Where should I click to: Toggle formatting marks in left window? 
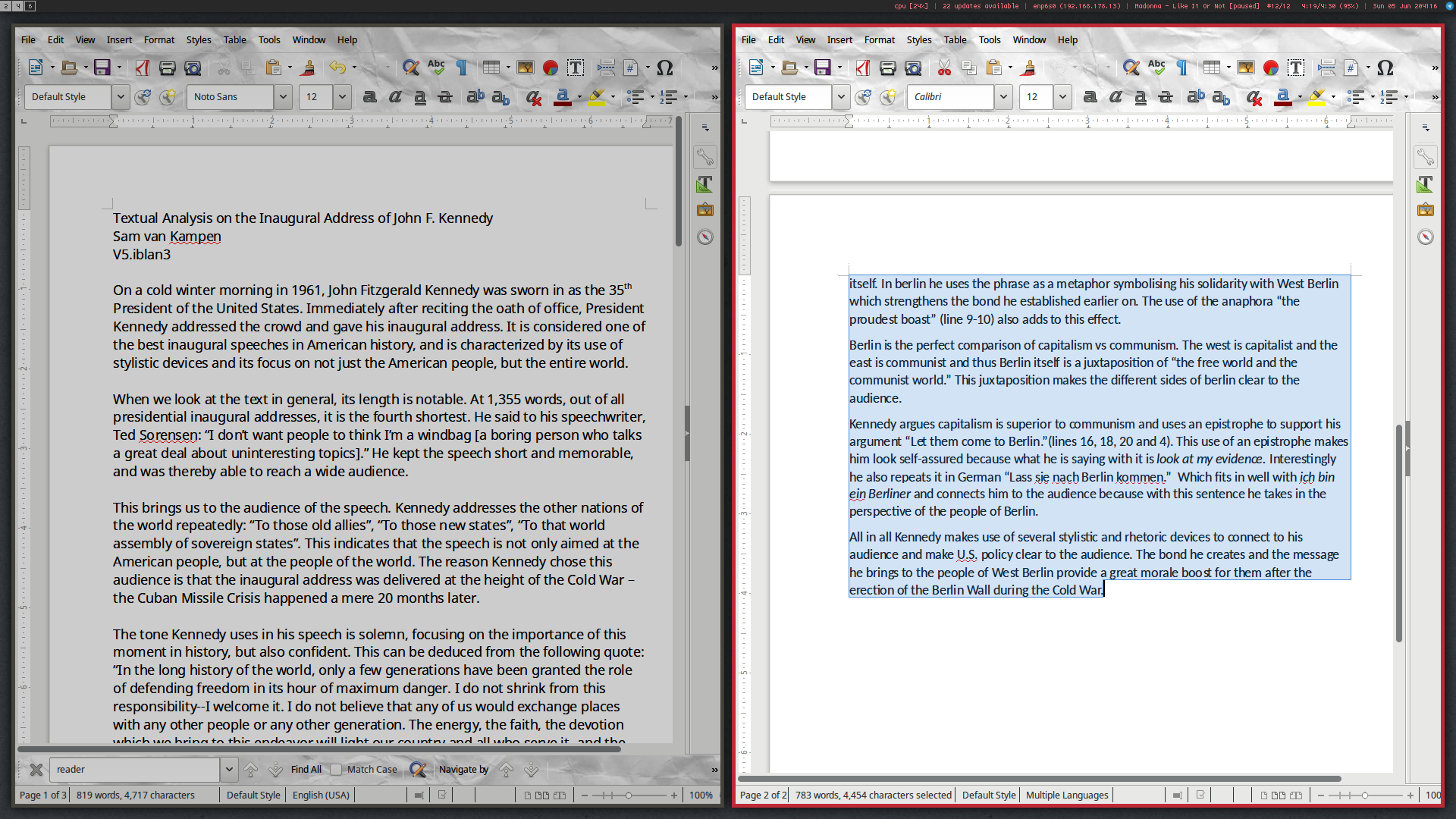click(461, 68)
